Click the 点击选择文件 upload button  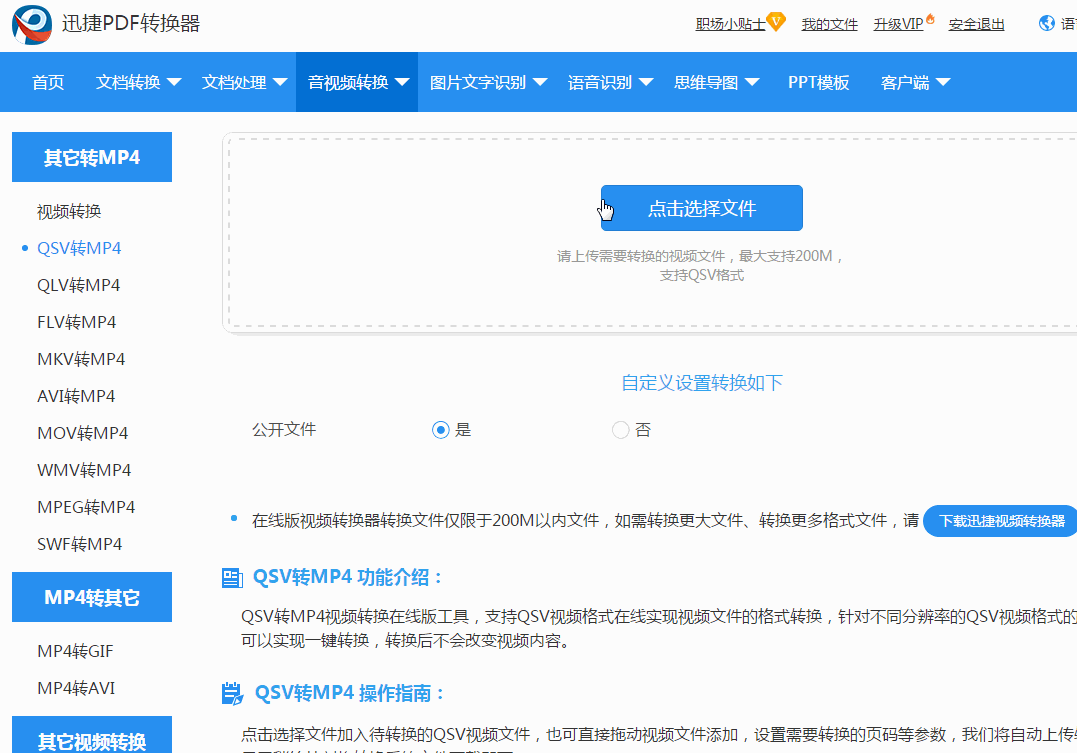[701, 208]
